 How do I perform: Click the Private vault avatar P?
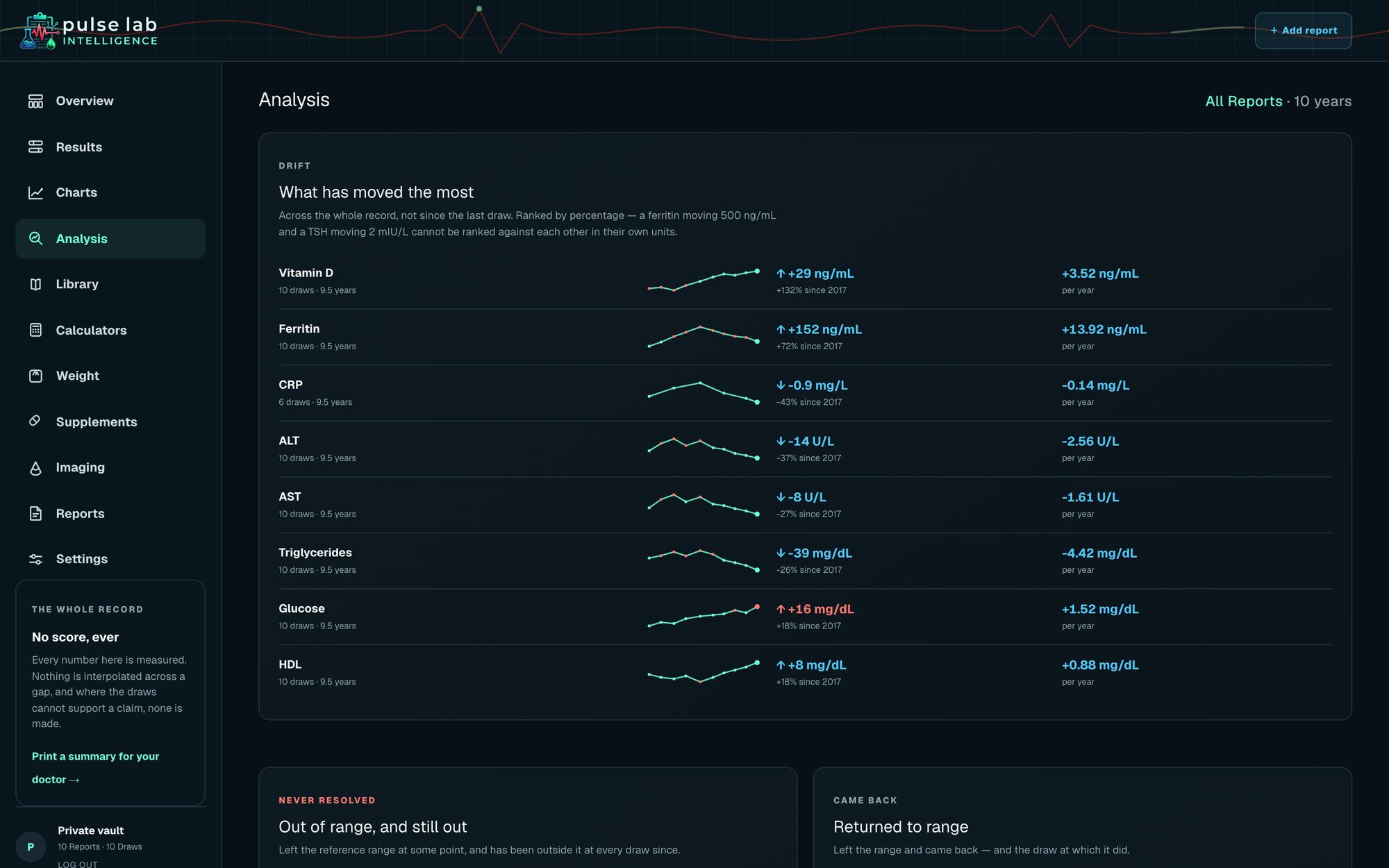coord(31,846)
